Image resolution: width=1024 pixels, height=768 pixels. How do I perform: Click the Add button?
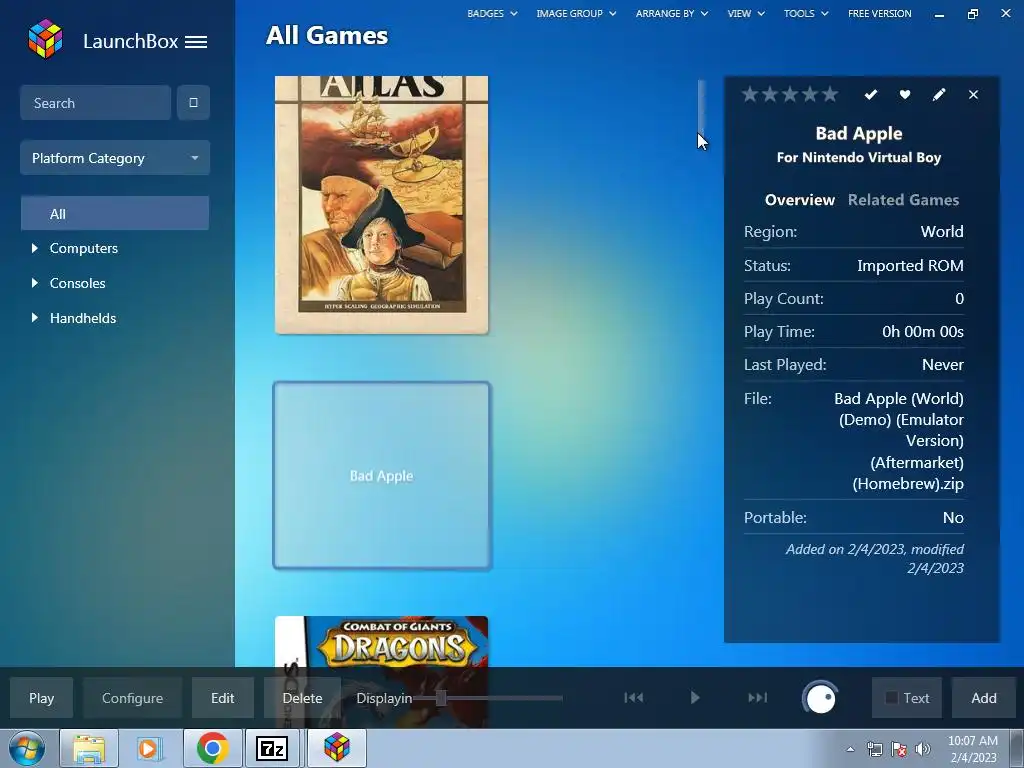[984, 698]
